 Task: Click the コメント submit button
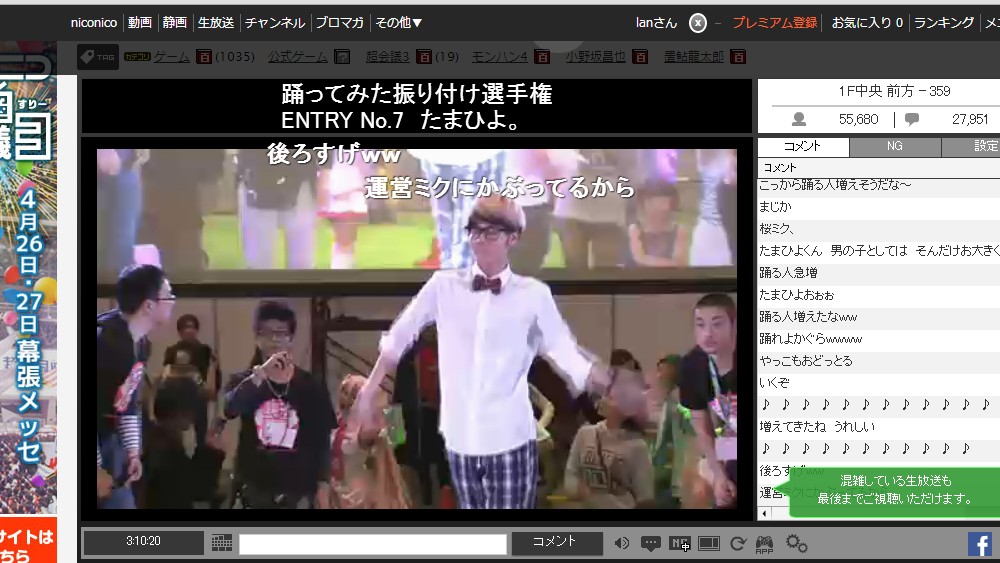[557, 543]
